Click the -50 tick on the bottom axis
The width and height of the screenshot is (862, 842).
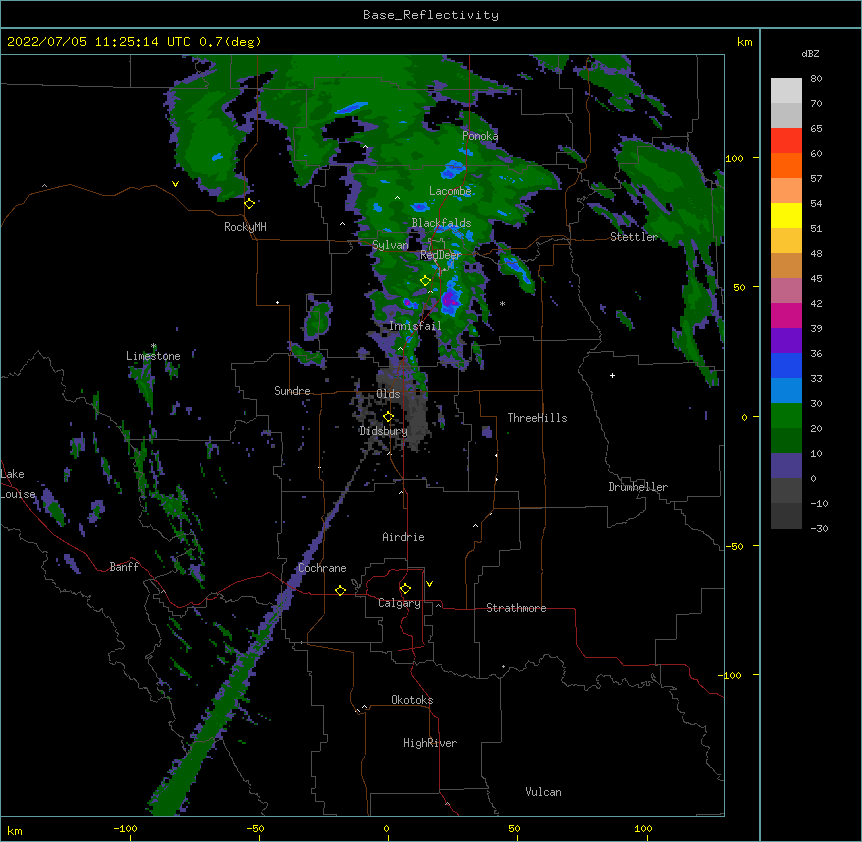click(x=255, y=828)
